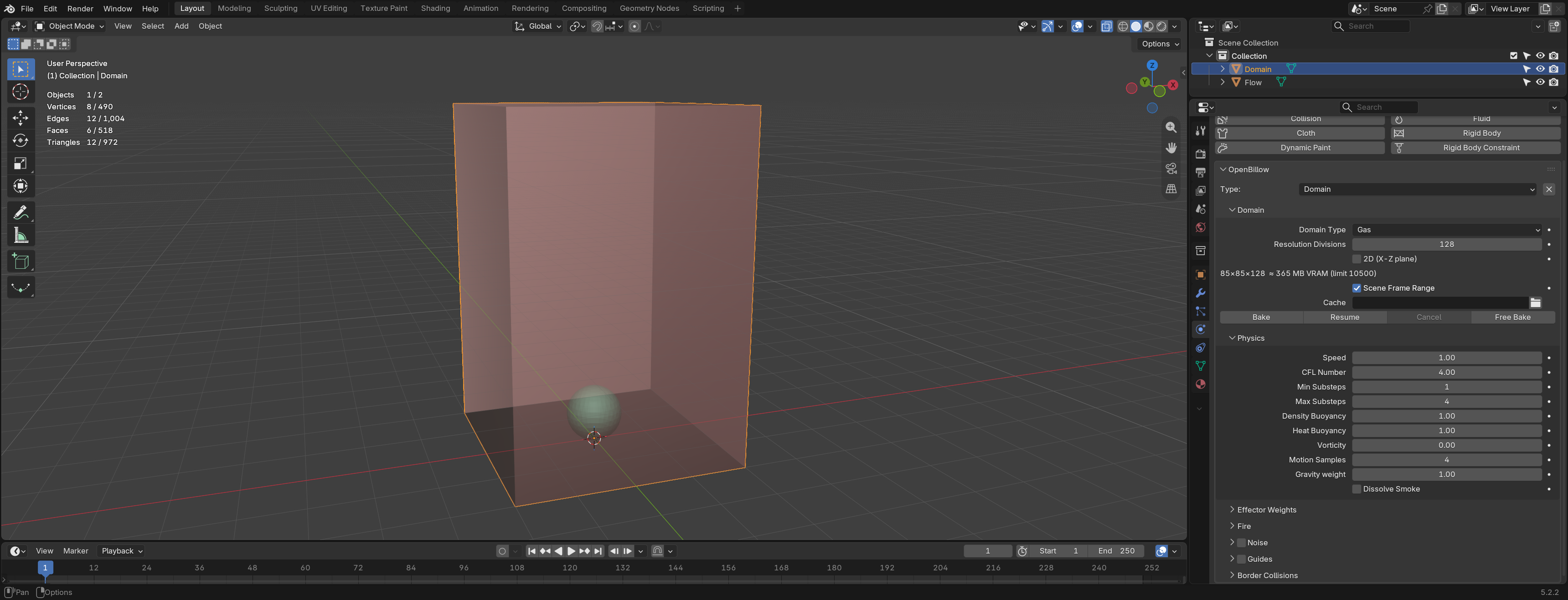Toggle camera view icon in viewport
Screen dimensions: 1568x600
1171,169
